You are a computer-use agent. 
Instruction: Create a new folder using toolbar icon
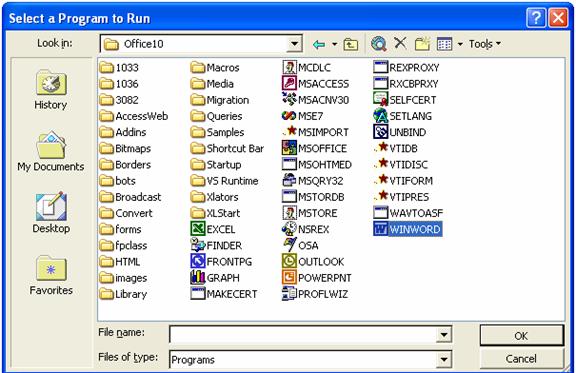pos(422,44)
